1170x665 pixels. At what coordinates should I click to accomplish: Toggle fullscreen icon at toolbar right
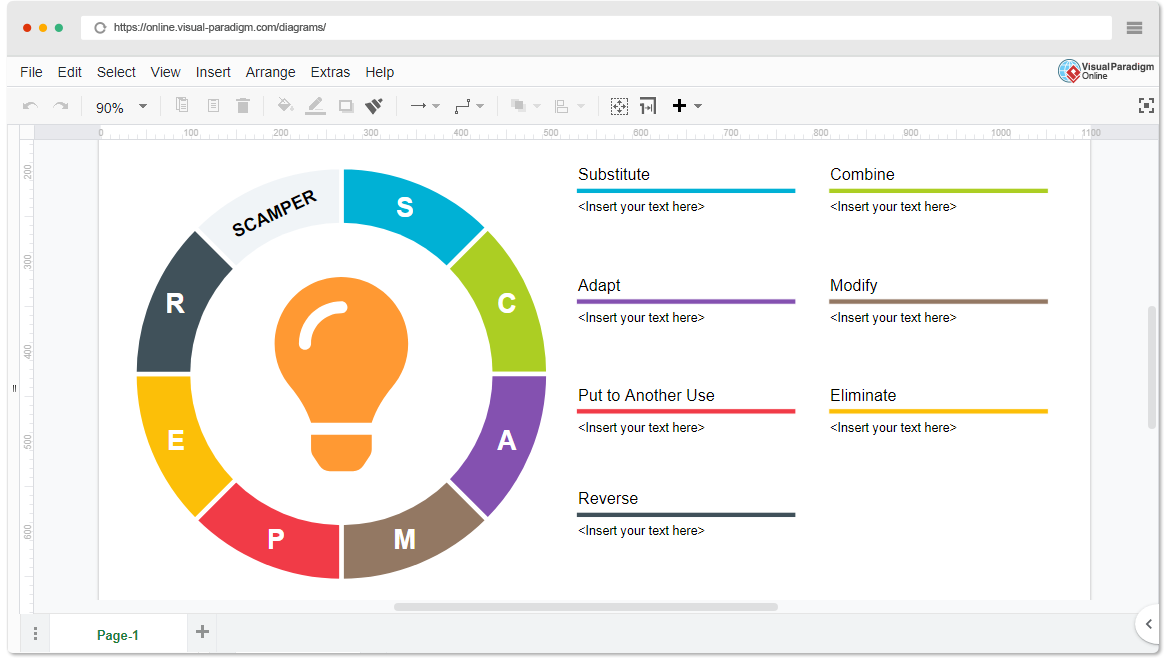click(x=1146, y=106)
